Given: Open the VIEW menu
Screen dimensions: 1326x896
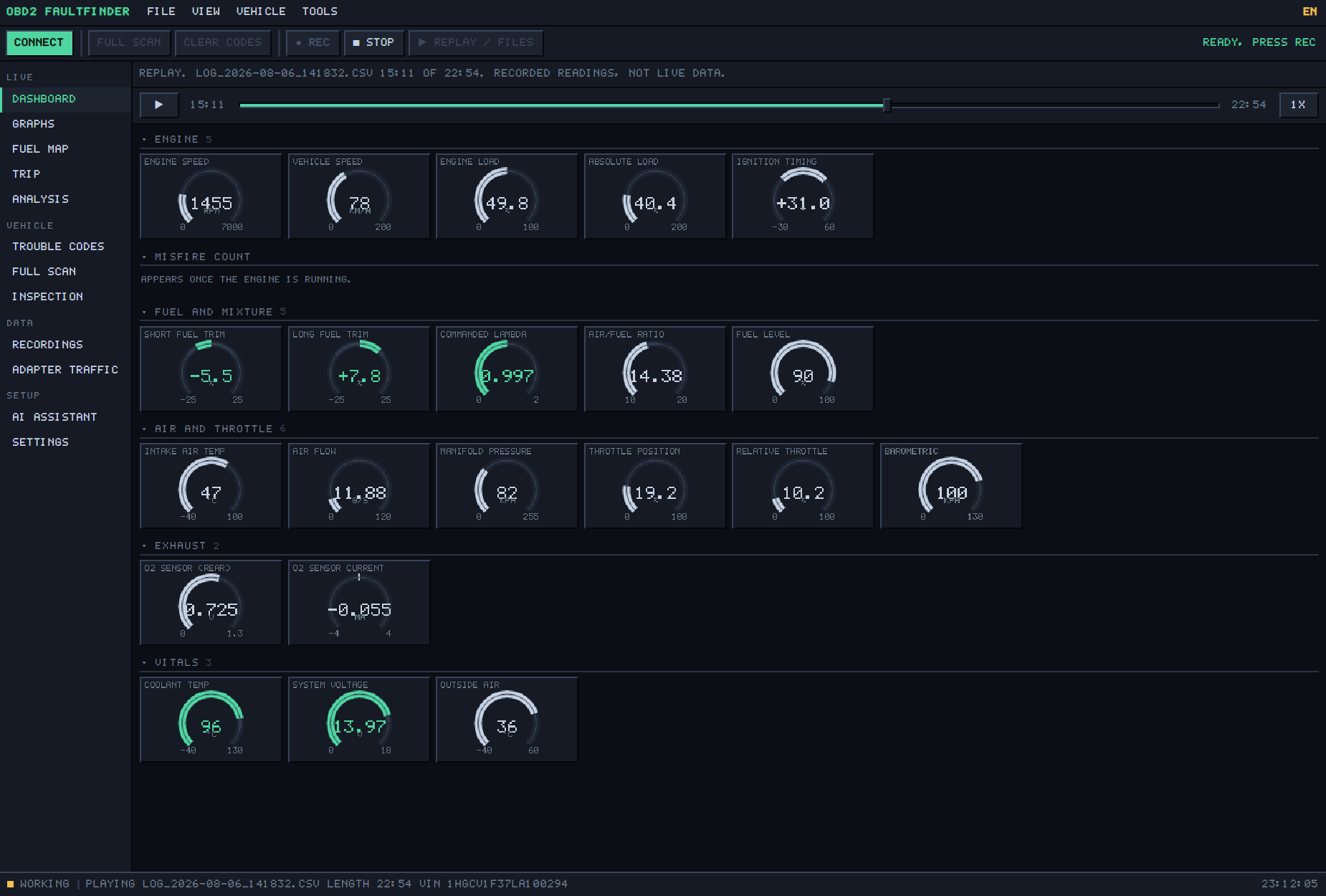Looking at the screenshot, I should [x=206, y=11].
